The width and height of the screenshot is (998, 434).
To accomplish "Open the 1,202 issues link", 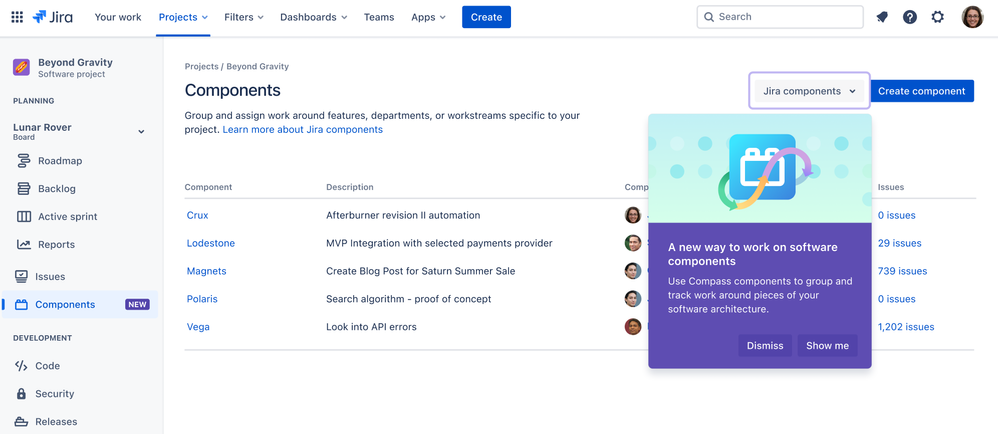I will tap(906, 327).
